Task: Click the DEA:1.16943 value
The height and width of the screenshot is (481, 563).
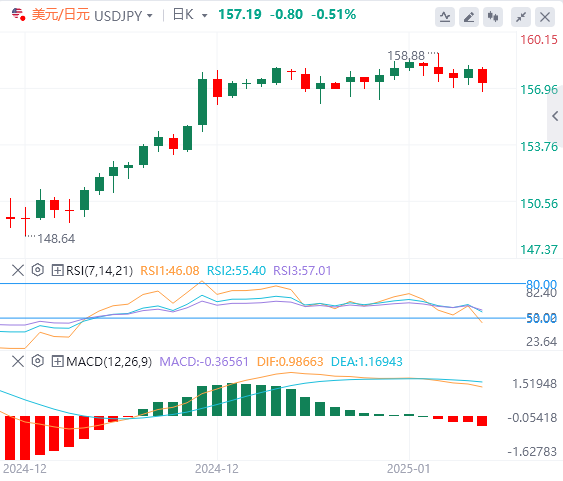Action: [x=367, y=362]
